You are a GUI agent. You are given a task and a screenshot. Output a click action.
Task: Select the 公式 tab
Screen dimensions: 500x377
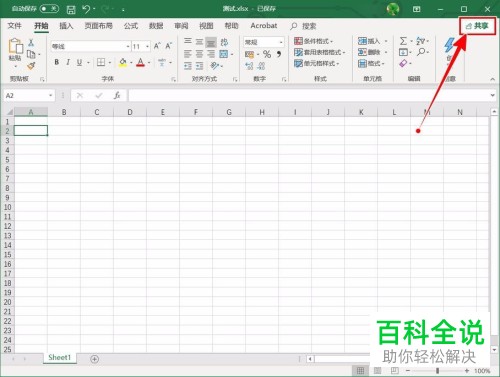pyautogui.click(x=131, y=26)
